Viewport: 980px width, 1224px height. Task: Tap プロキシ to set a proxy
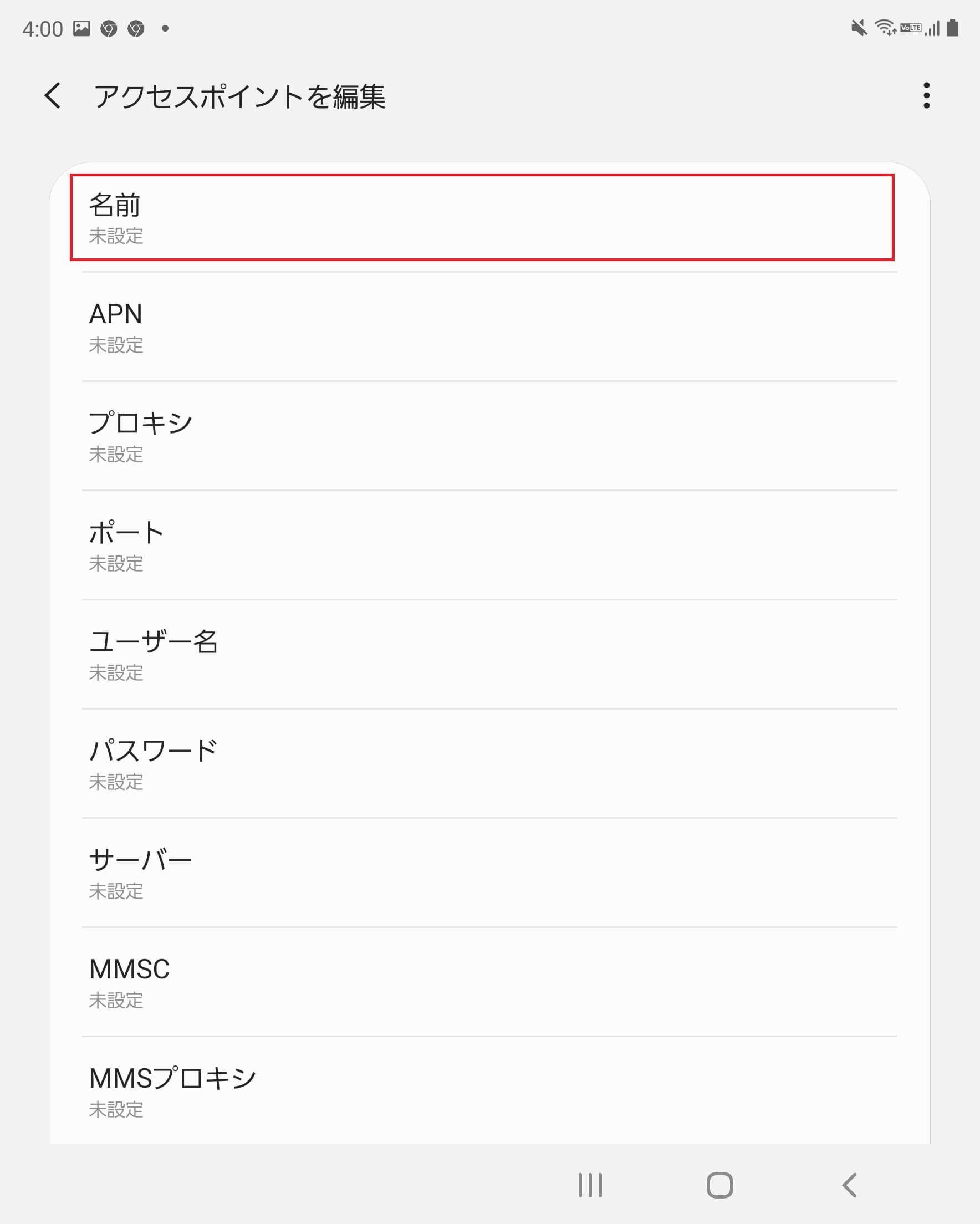click(x=487, y=437)
